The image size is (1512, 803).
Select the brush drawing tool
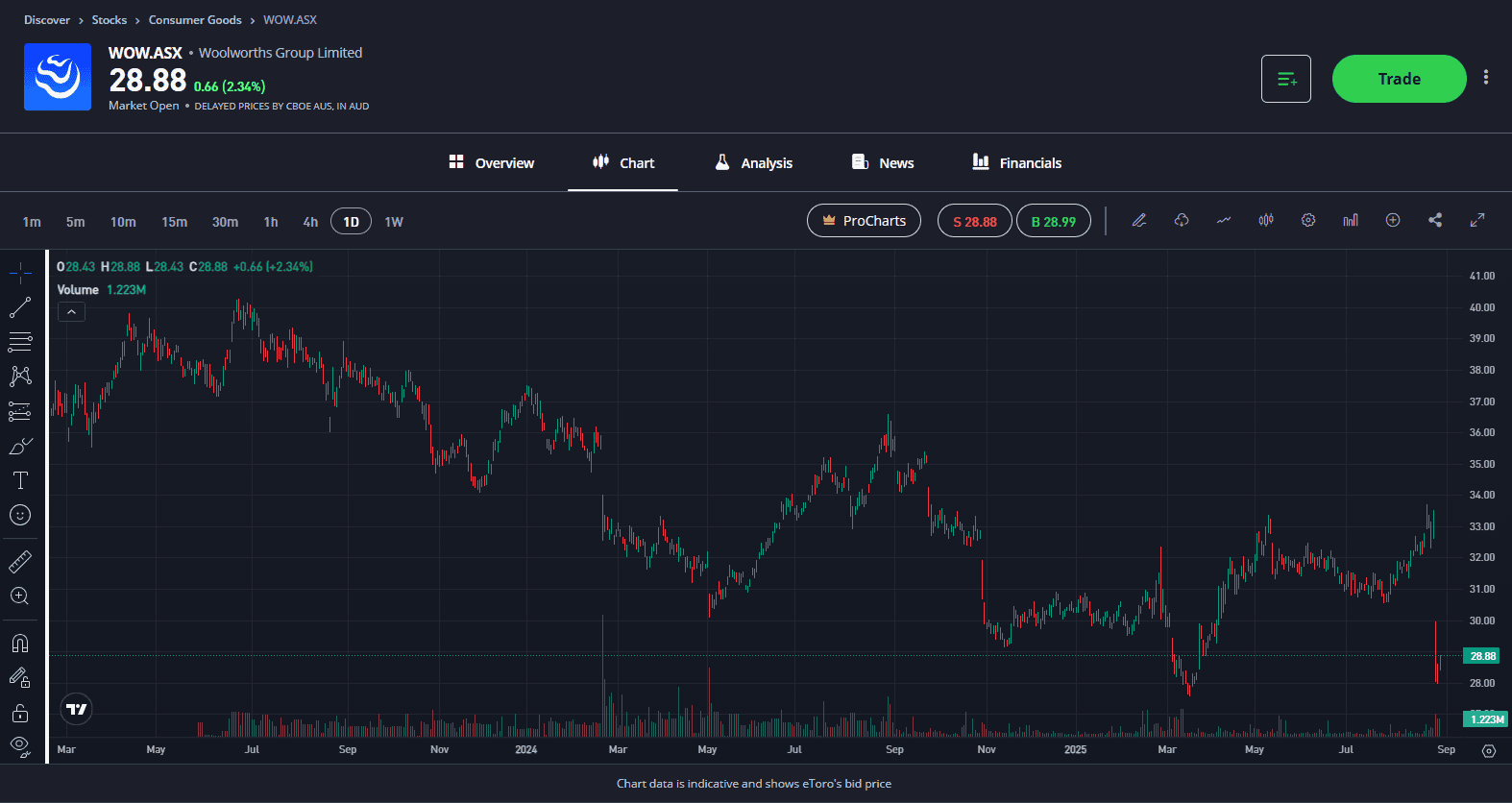point(20,446)
